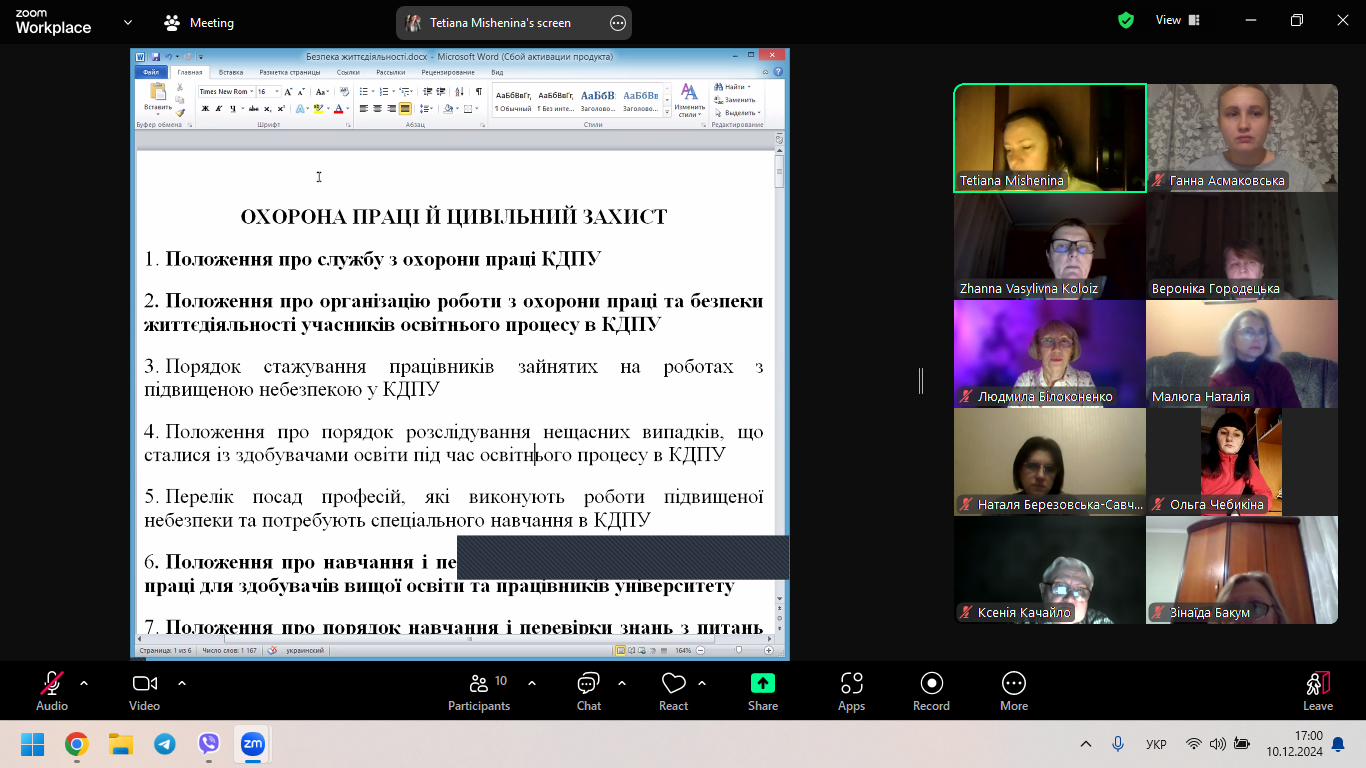Click the Zoom Video camera button
This screenshot has width=1366, height=768.
click(145, 692)
